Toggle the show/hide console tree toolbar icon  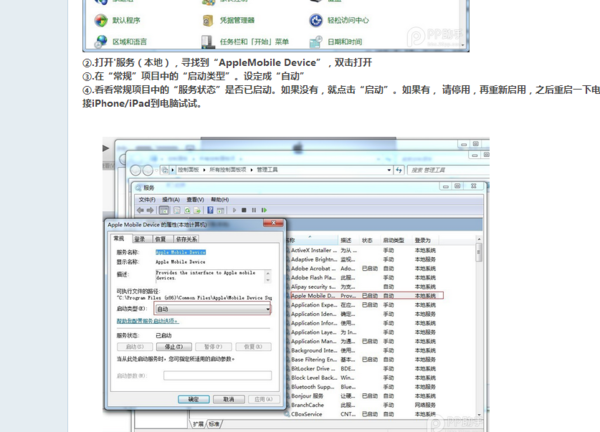coord(164,210)
